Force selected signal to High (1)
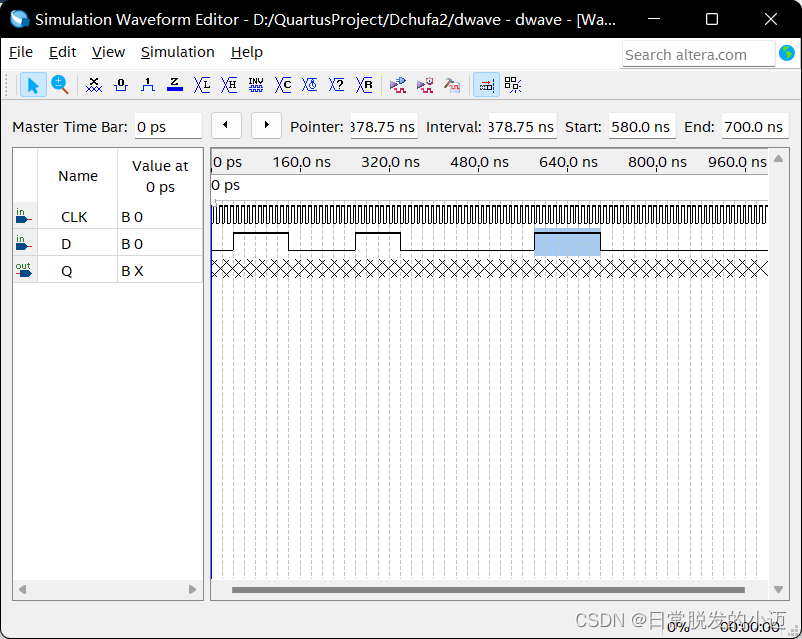 click(148, 85)
